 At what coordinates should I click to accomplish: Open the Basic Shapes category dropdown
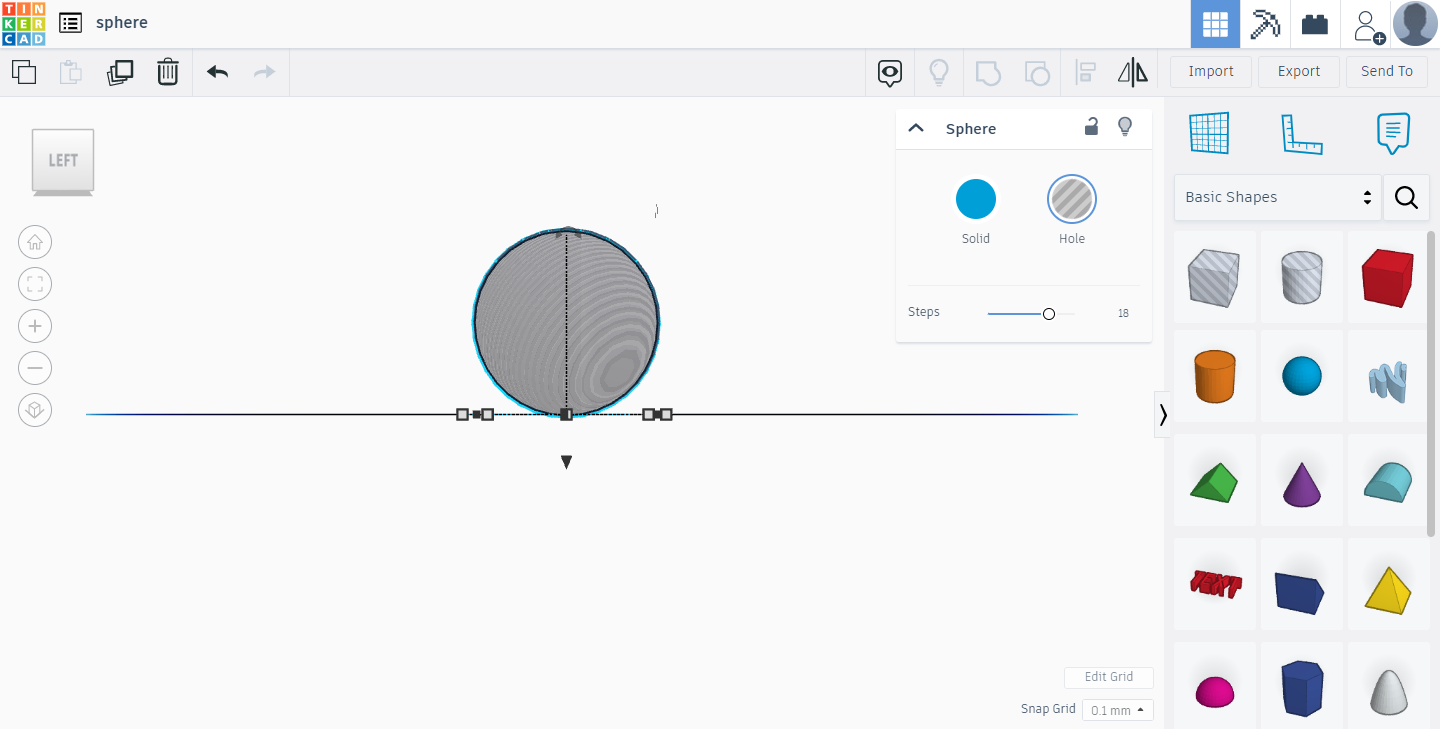point(1277,197)
